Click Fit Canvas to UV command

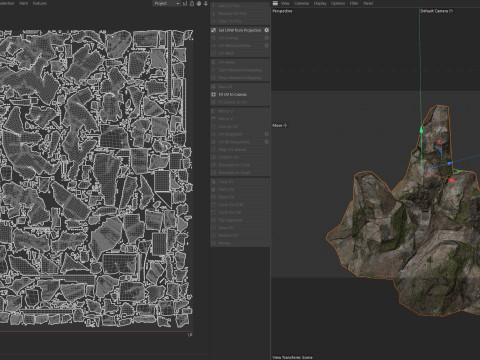click(240, 102)
